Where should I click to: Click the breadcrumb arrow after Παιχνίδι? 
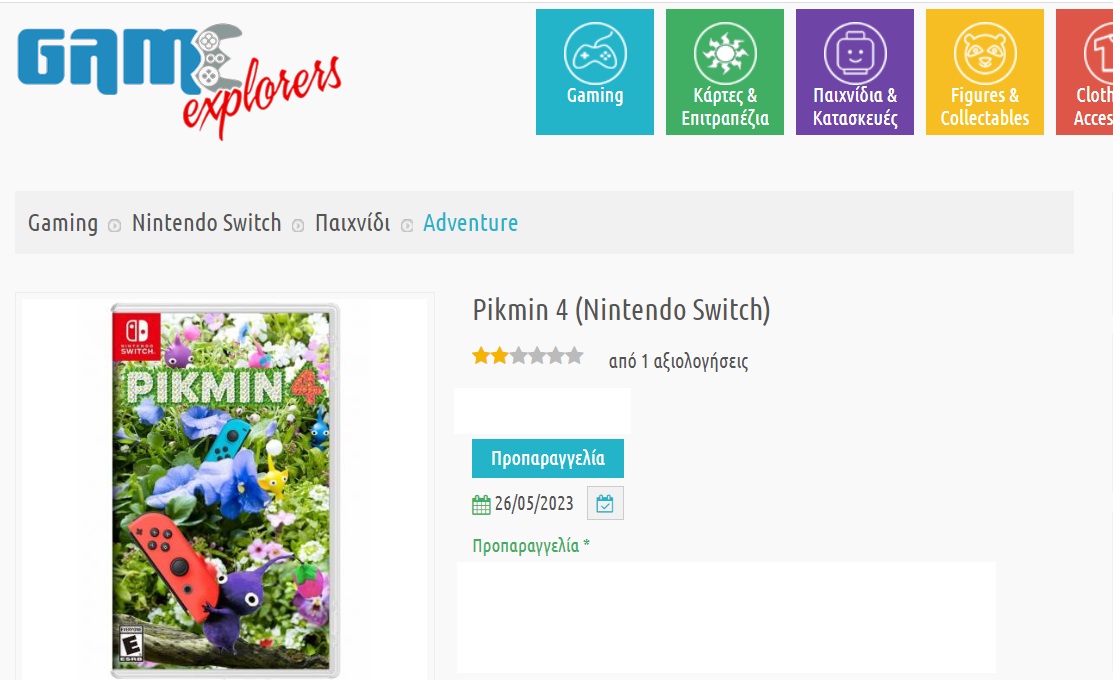click(x=407, y=226)
